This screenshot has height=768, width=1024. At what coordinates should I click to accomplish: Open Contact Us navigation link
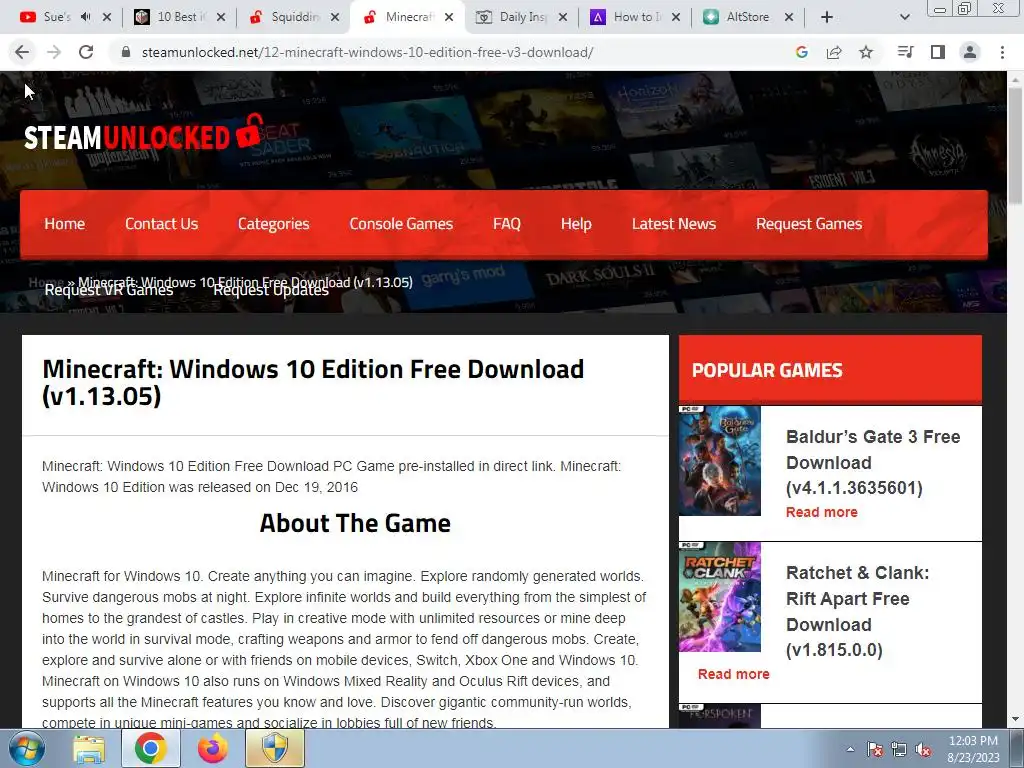click(x=161, y=224)
